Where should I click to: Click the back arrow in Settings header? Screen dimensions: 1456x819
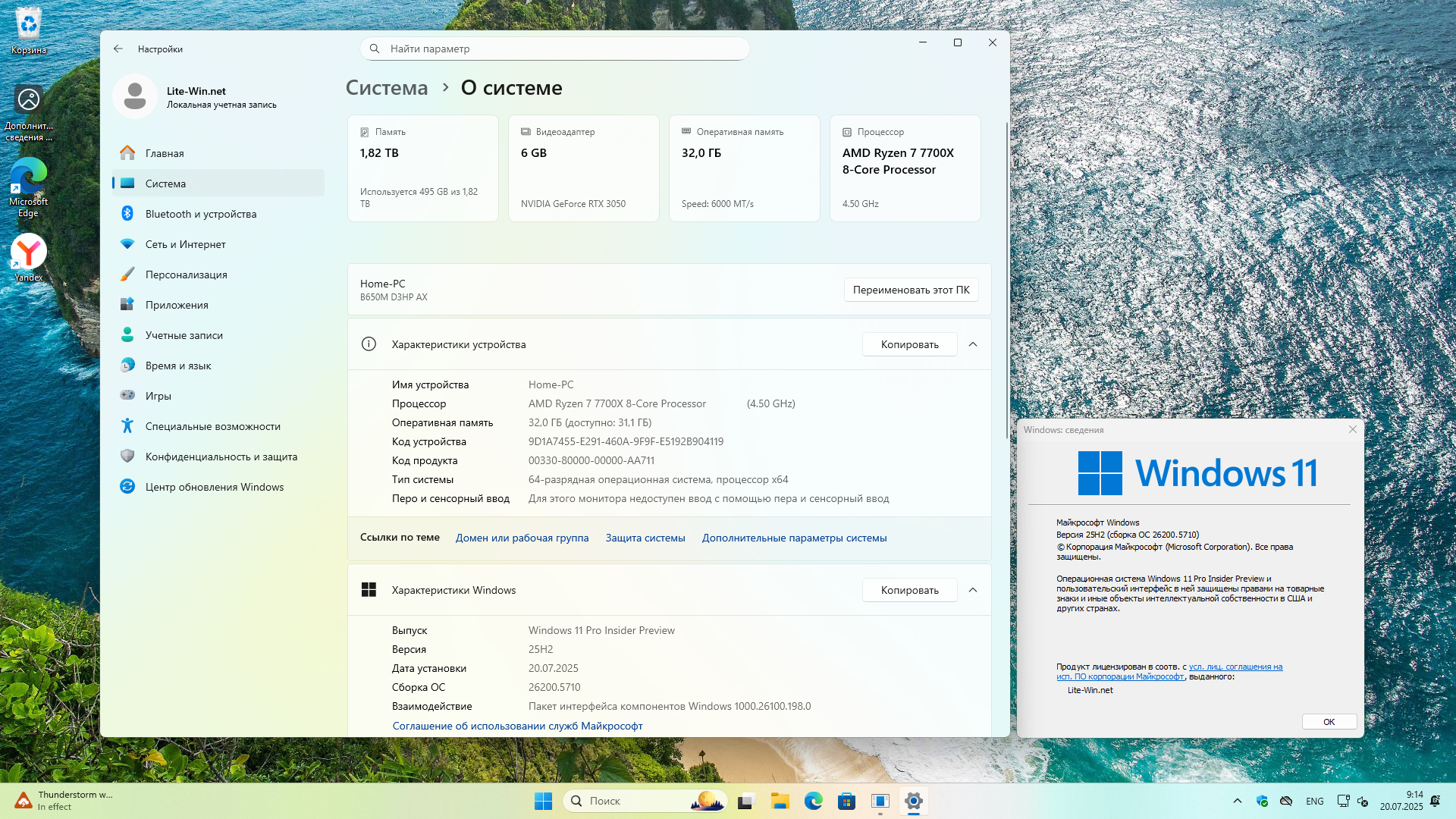pos(118,49)
